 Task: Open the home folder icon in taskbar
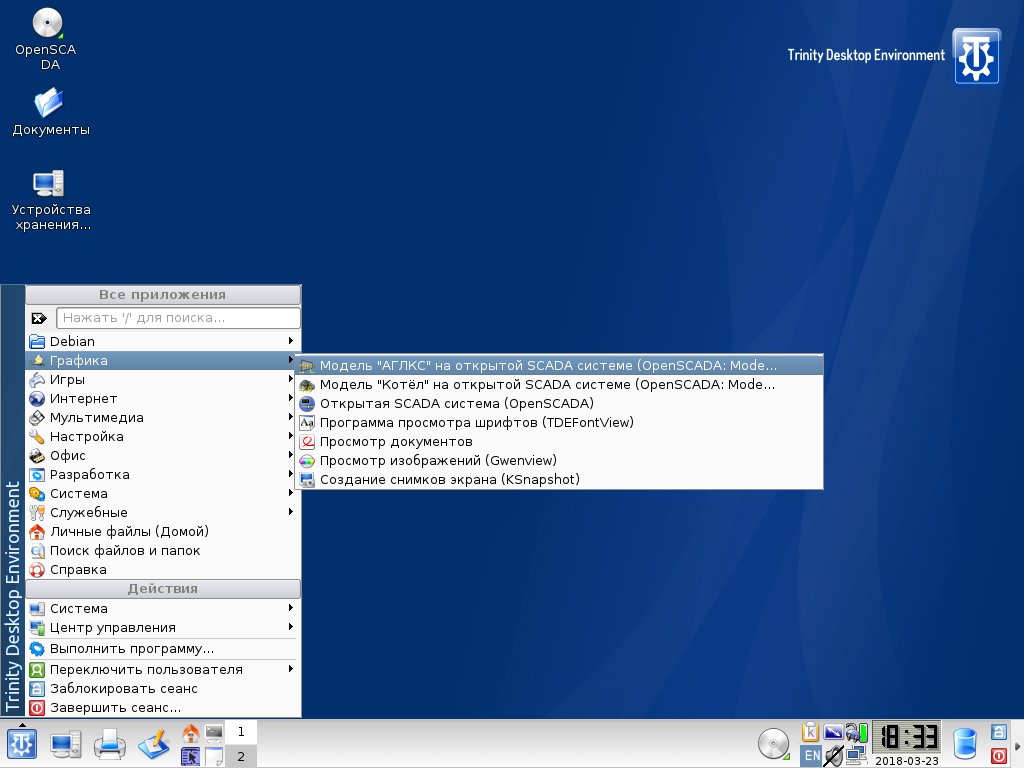click(190, 733)
